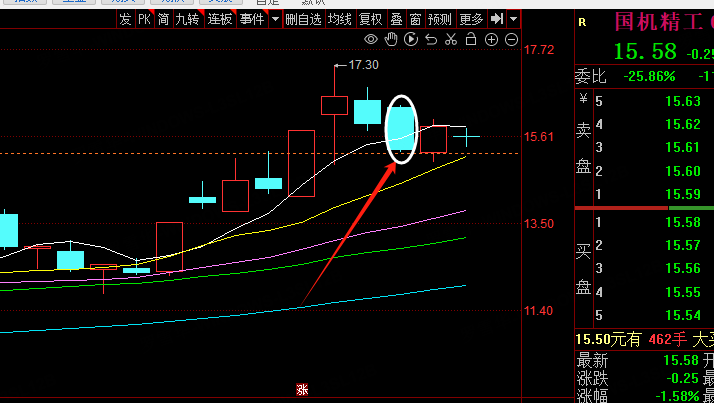Select the hand pan tool

[391, 40]
